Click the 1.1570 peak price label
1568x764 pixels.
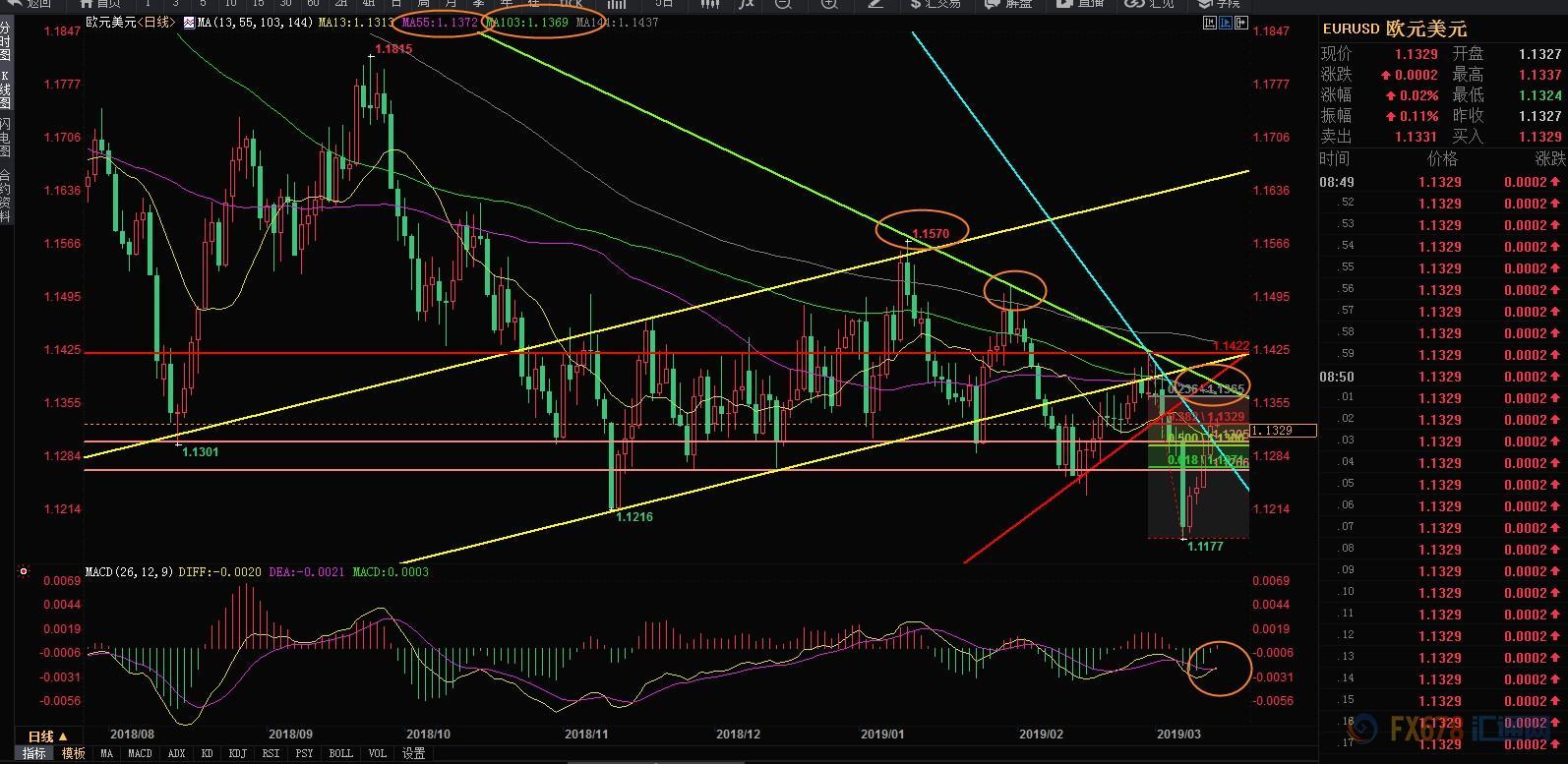(x=930, y=233)
